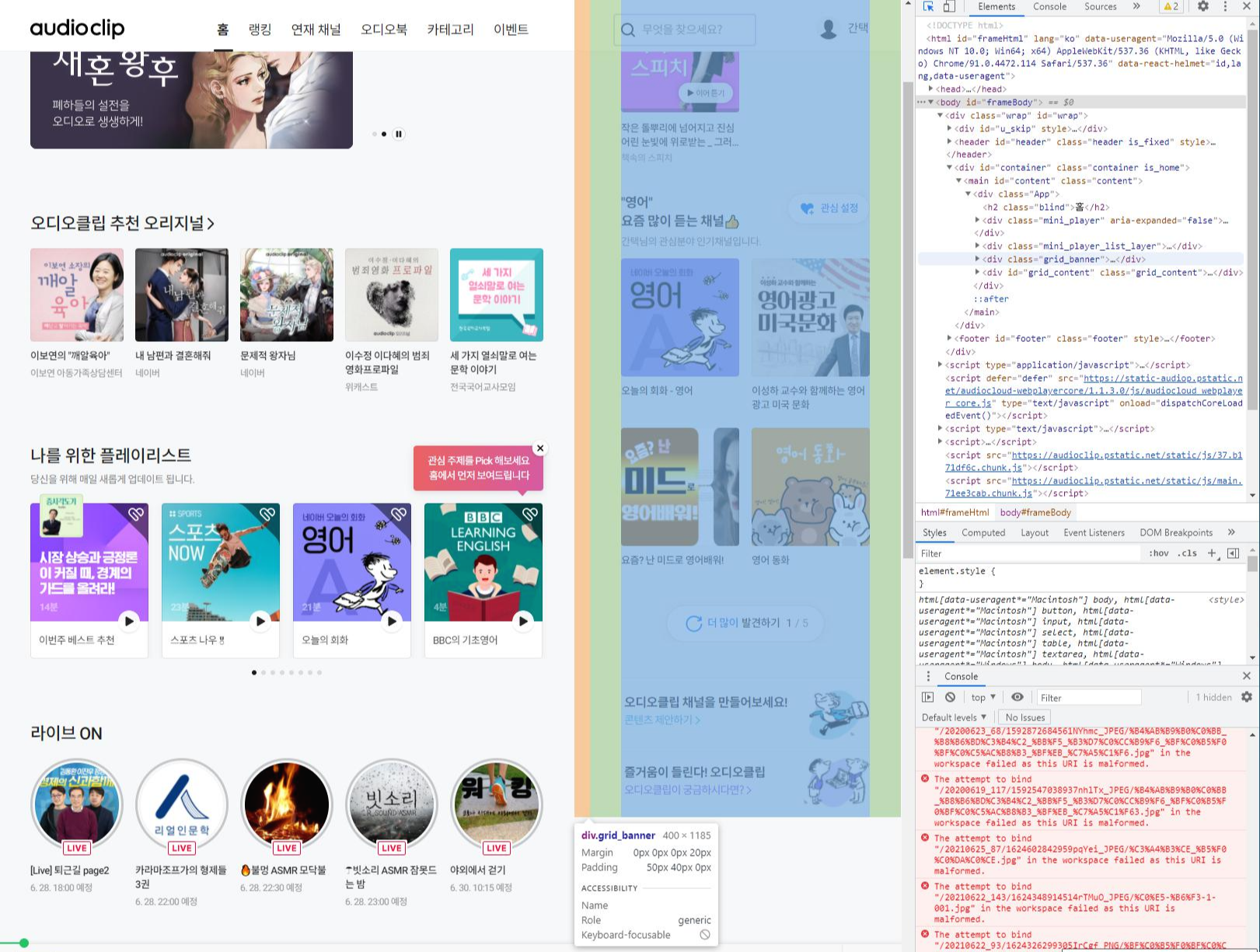Viewport: 1260px width, 952px height.
Task: Open the 37.b171df6c.chunk.js script link
Action: 1093,461
